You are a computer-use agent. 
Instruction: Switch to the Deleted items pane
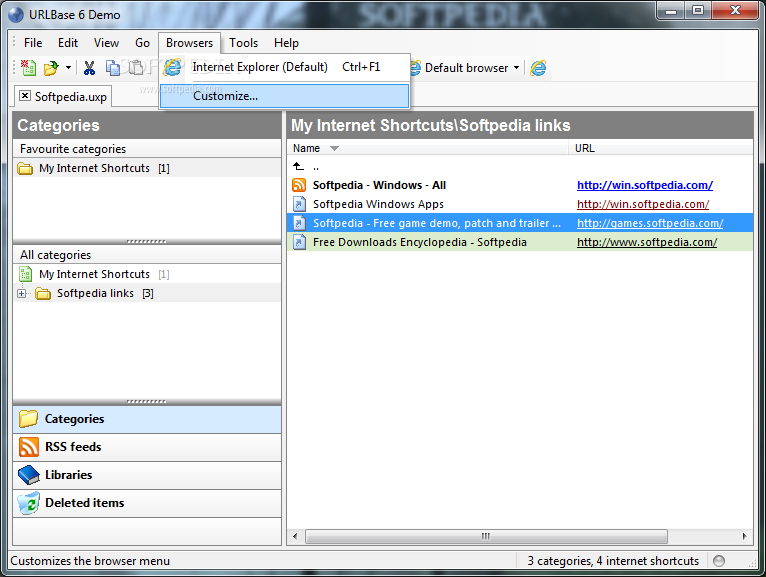coord(147,503)
